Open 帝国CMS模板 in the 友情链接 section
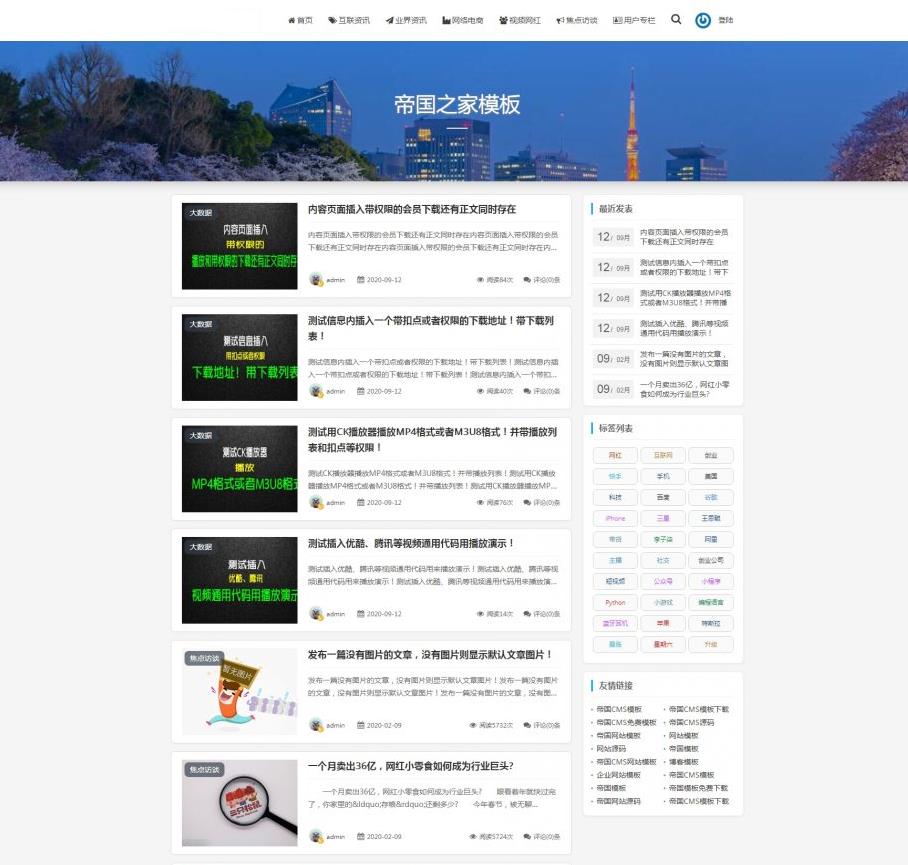The image size is (908, 865). pos(619,708)
